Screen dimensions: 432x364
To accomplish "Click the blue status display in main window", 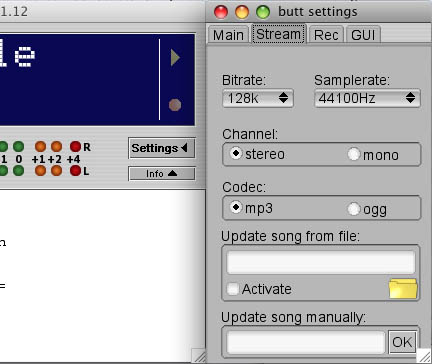I will point(97,79).
